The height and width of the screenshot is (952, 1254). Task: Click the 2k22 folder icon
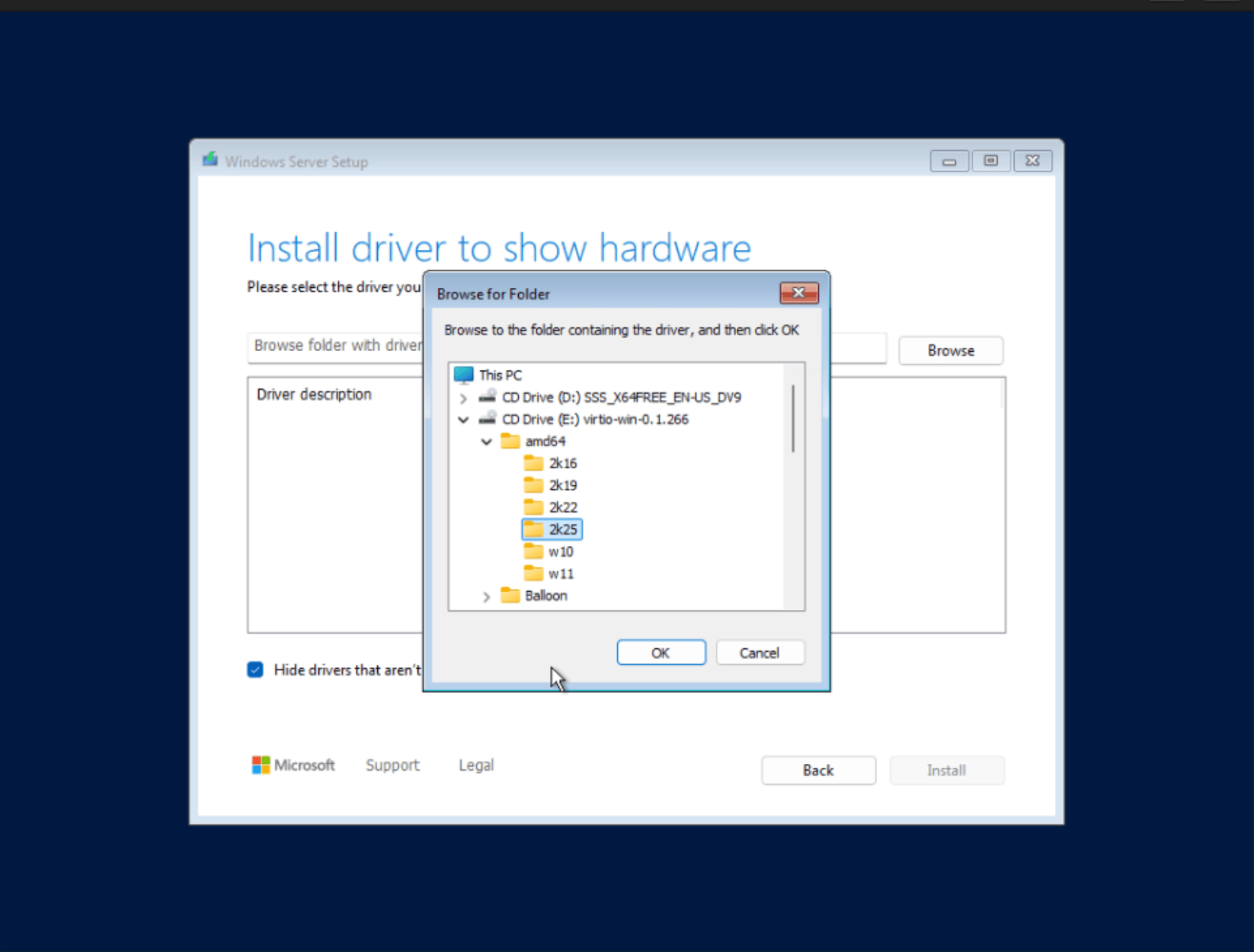534,506
